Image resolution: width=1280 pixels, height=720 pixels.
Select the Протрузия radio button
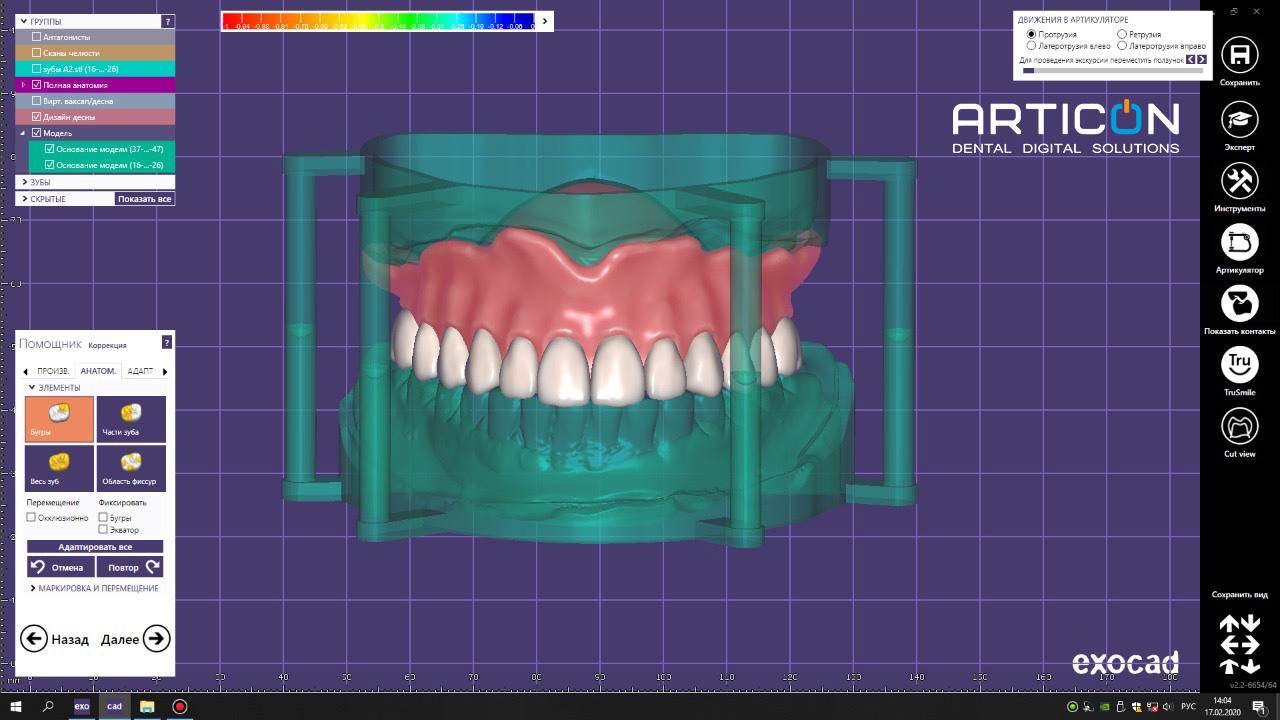[x=1032, y=34]
